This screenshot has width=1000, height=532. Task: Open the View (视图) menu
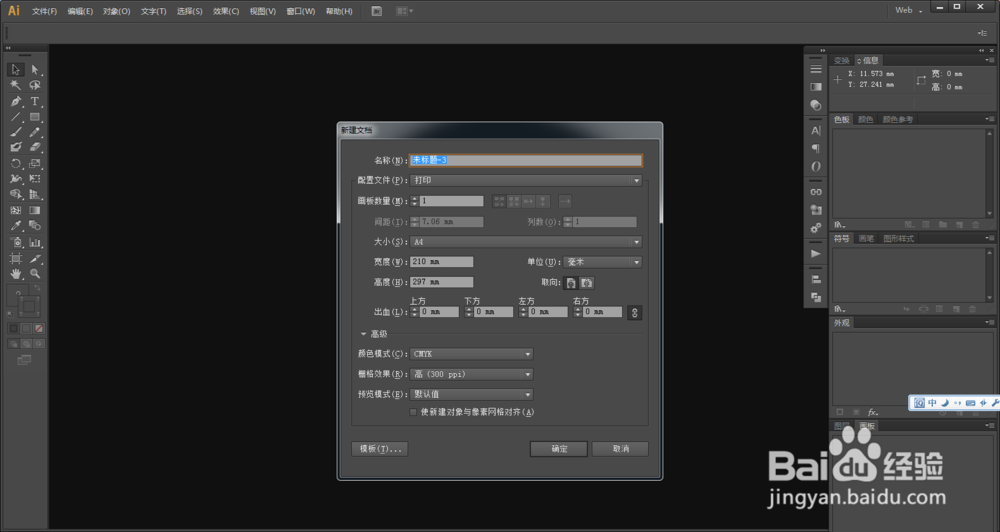[x=263, y=11]
